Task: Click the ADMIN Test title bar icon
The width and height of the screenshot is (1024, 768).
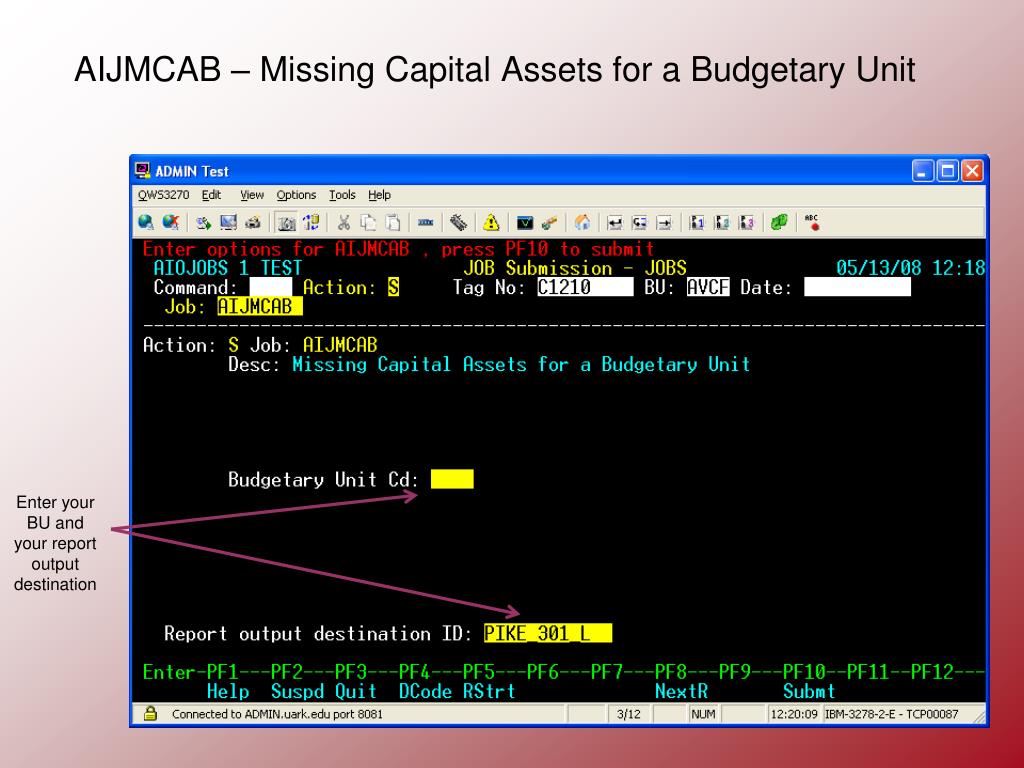Action: click(143, 170)
